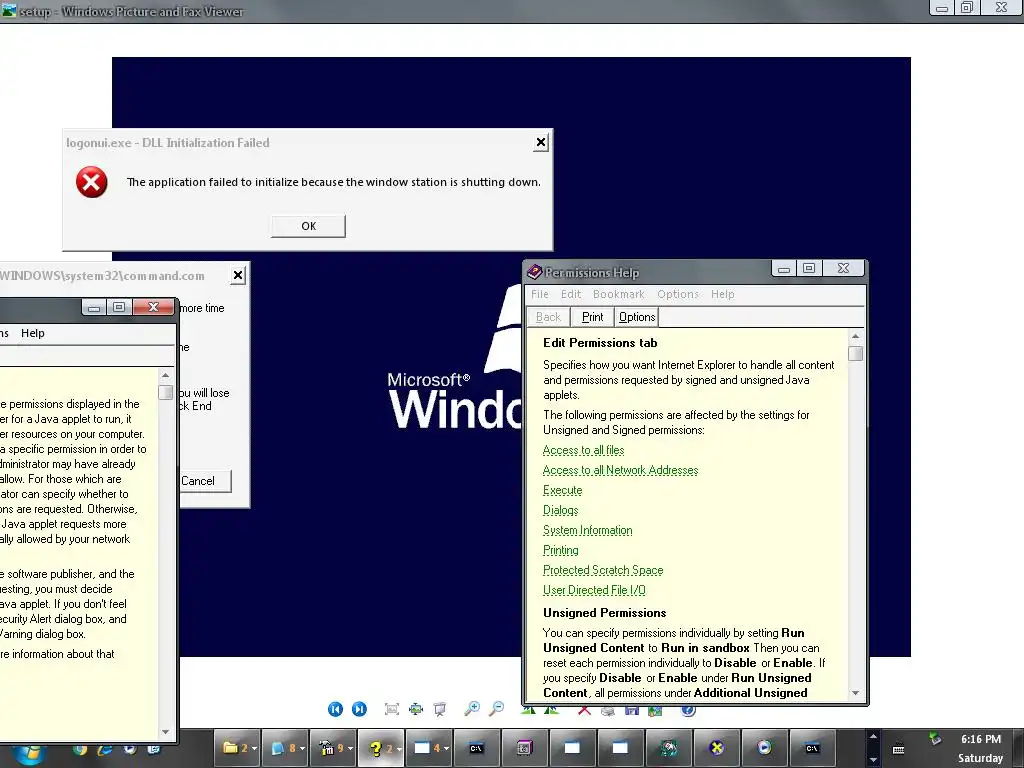Open the Protected Scratch Space link
The image size is (1024, 768).
click(x=603, y=570)
